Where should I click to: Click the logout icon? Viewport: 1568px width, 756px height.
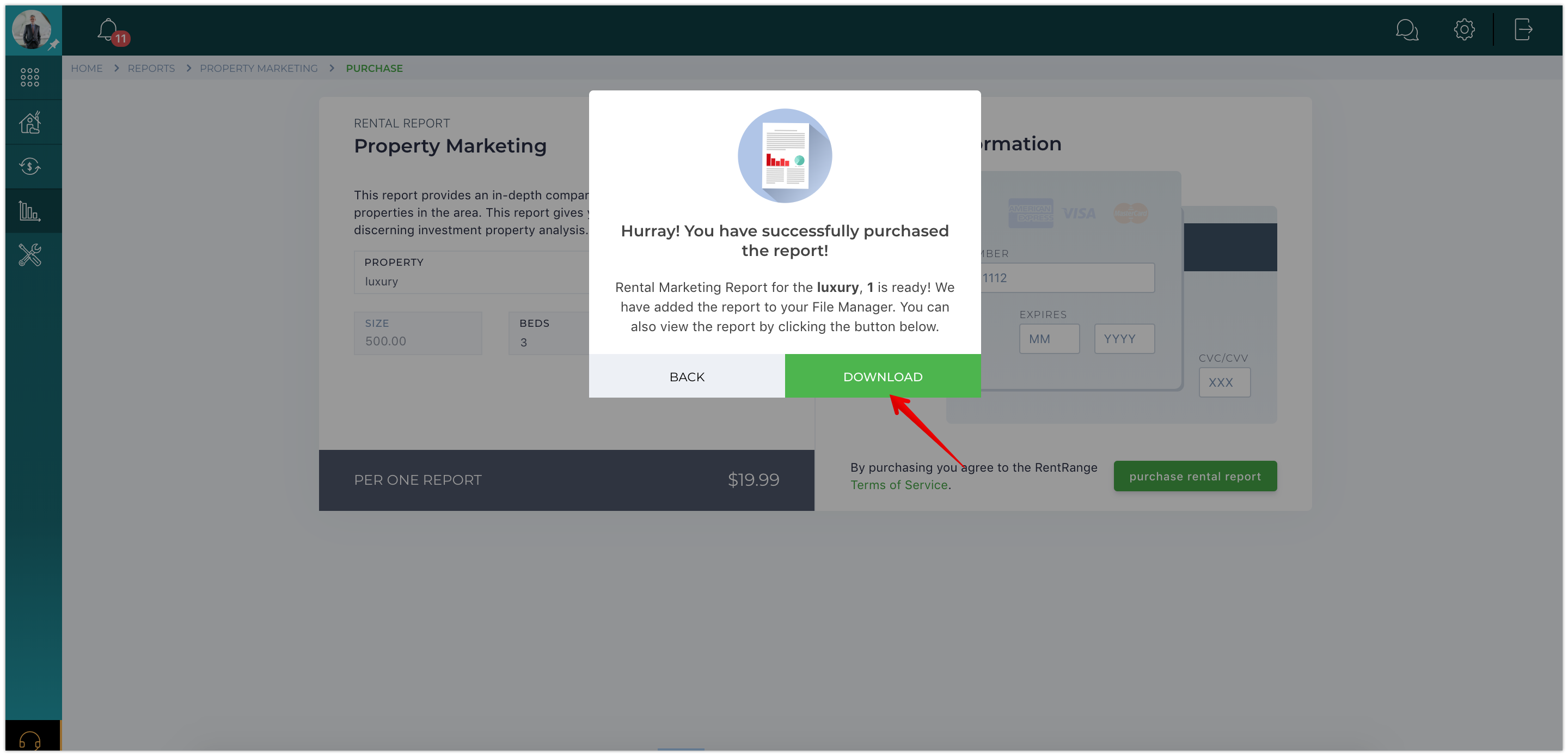click(1523, 29)
